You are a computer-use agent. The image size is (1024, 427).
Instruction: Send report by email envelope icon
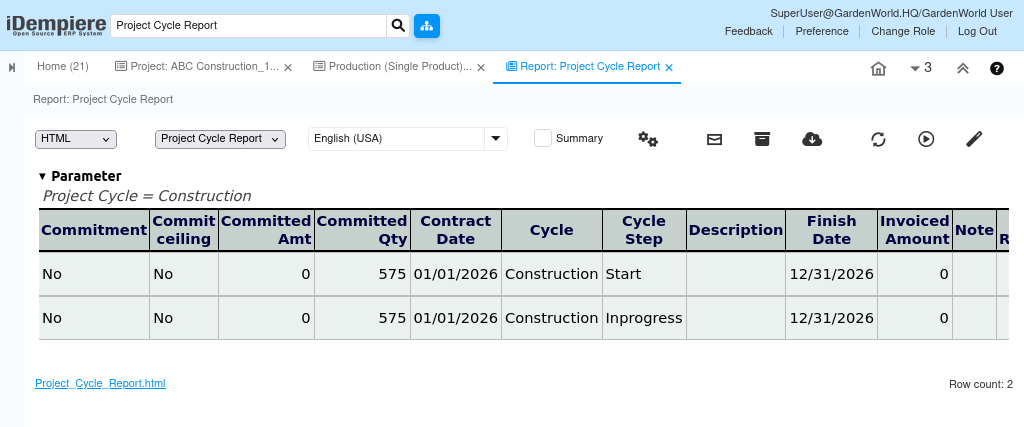714,139
